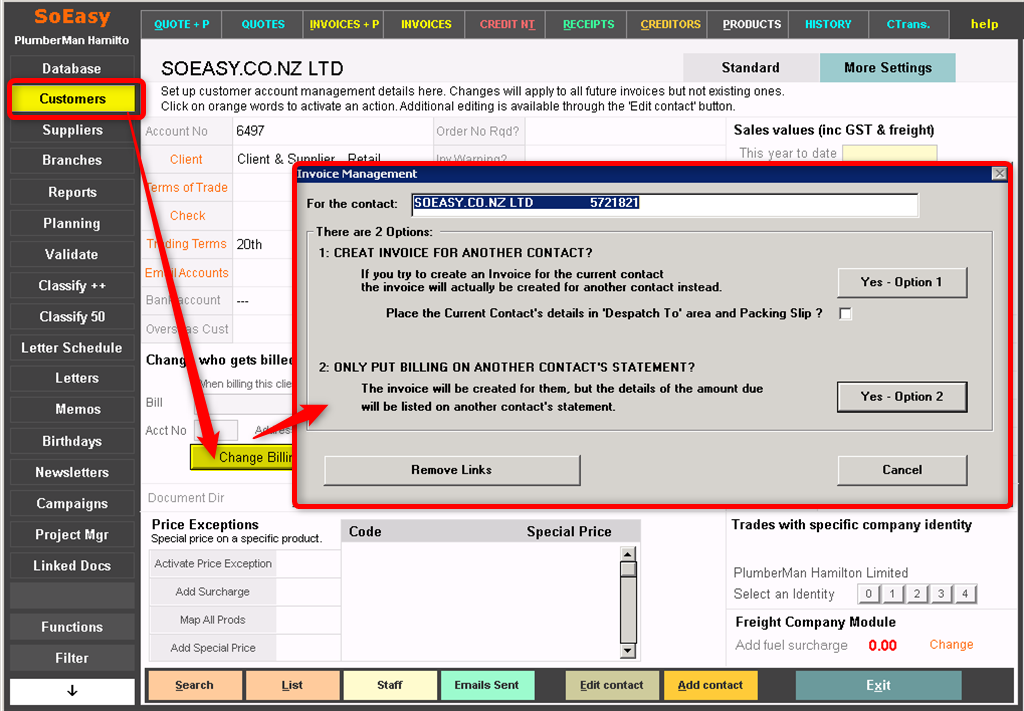Select Customers in the sidebar

pos(72,99)
